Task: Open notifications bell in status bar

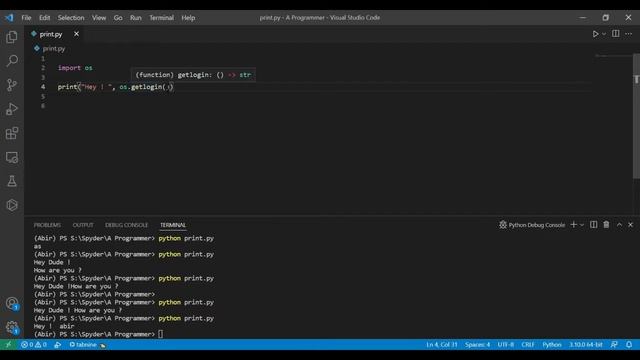Action: [x=629, y=345]
